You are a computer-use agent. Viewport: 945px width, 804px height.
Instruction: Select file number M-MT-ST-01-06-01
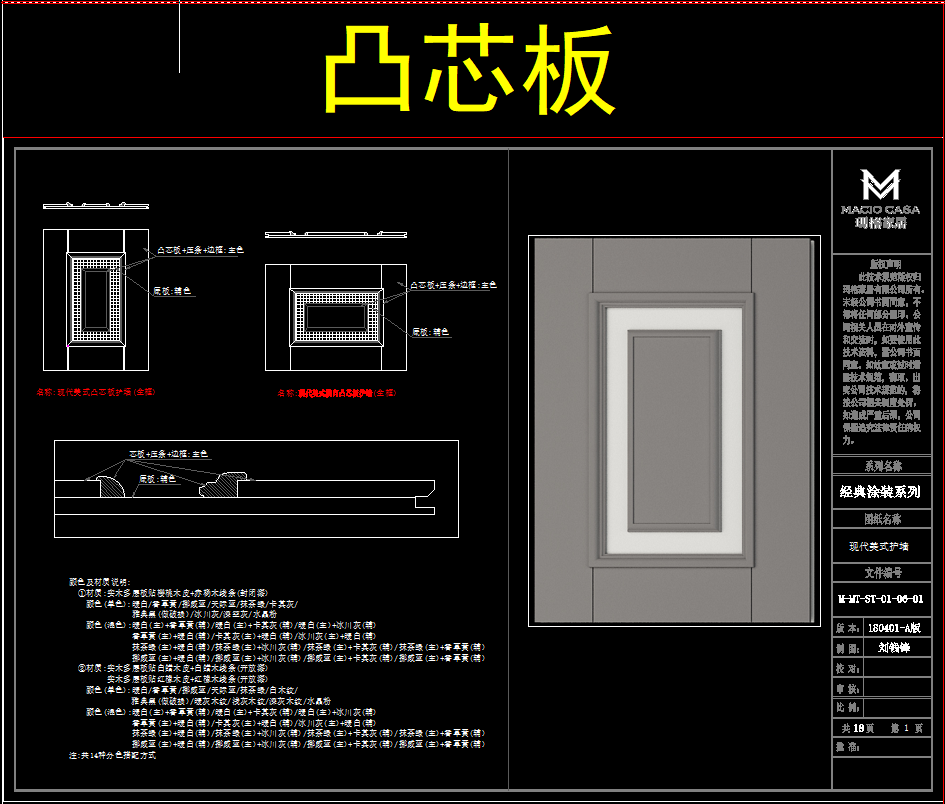(x=880, y=599)
